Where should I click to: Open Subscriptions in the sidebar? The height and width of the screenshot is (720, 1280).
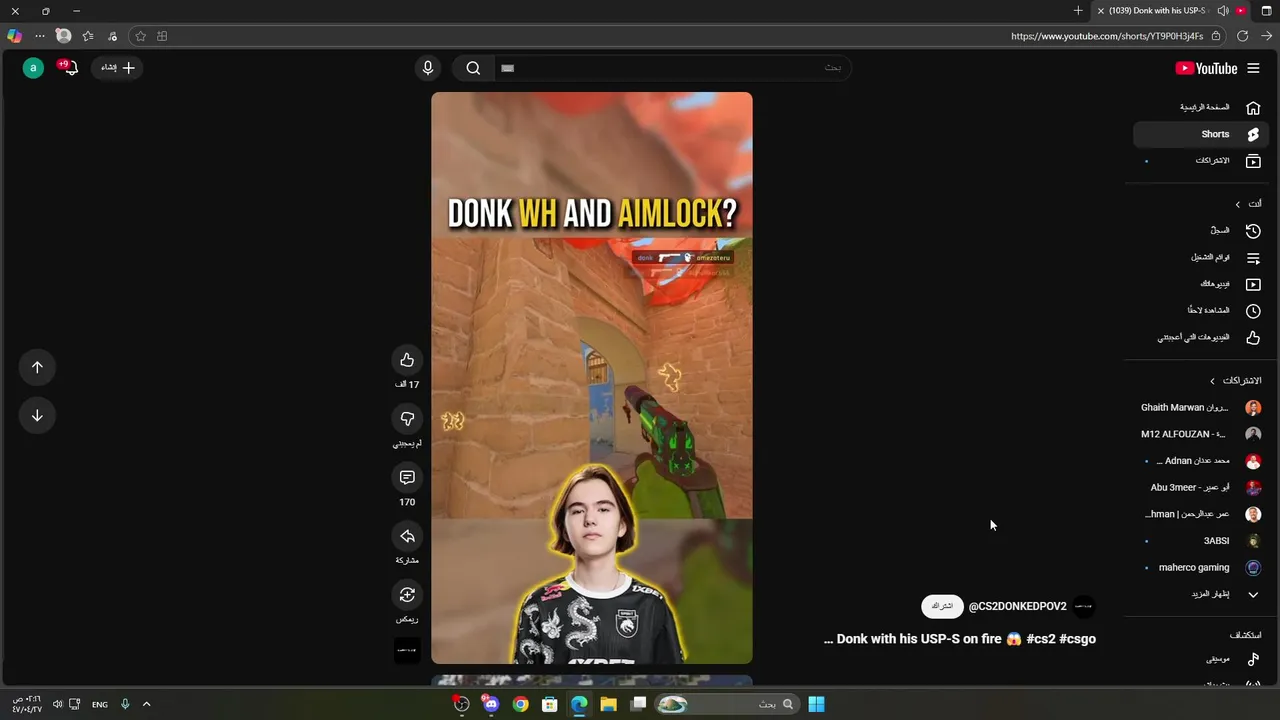(1203, 161)
